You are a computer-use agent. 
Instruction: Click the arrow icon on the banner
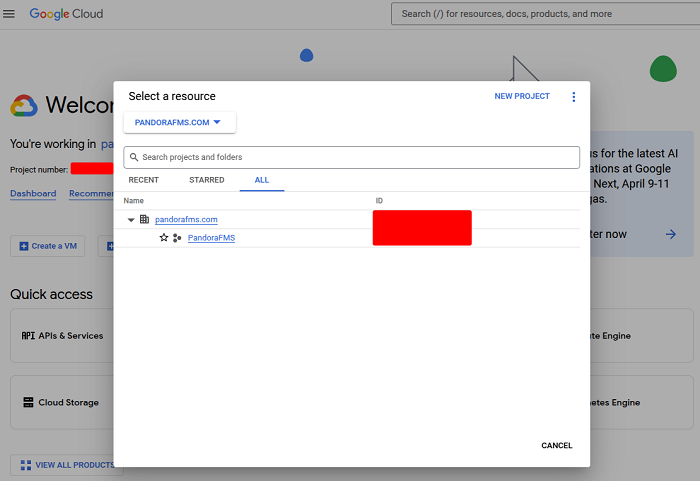point(670,234)
